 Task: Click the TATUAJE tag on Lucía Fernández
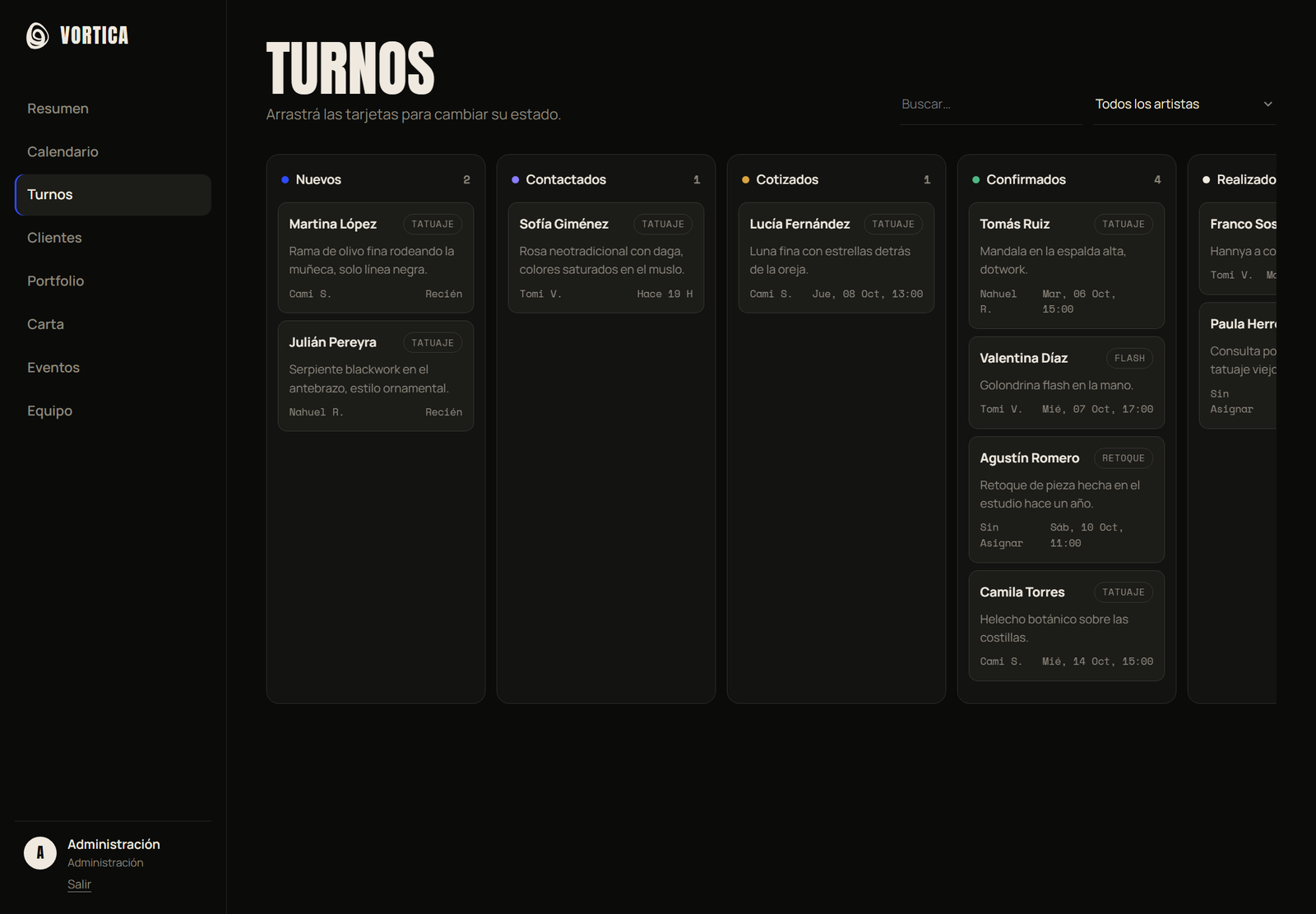coord(893,224)
